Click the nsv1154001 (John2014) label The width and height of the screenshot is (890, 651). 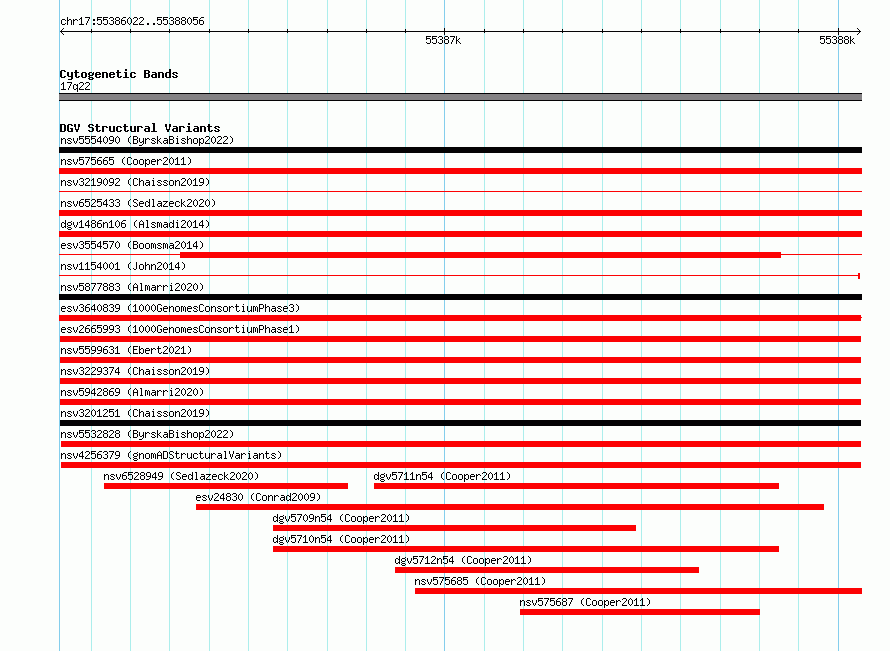click(123, 266)
